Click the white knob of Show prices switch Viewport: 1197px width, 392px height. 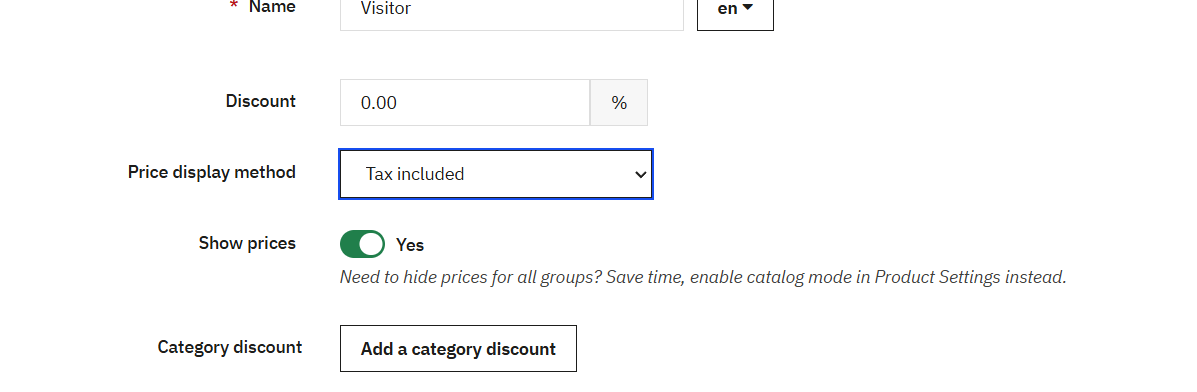coord(371,245)
